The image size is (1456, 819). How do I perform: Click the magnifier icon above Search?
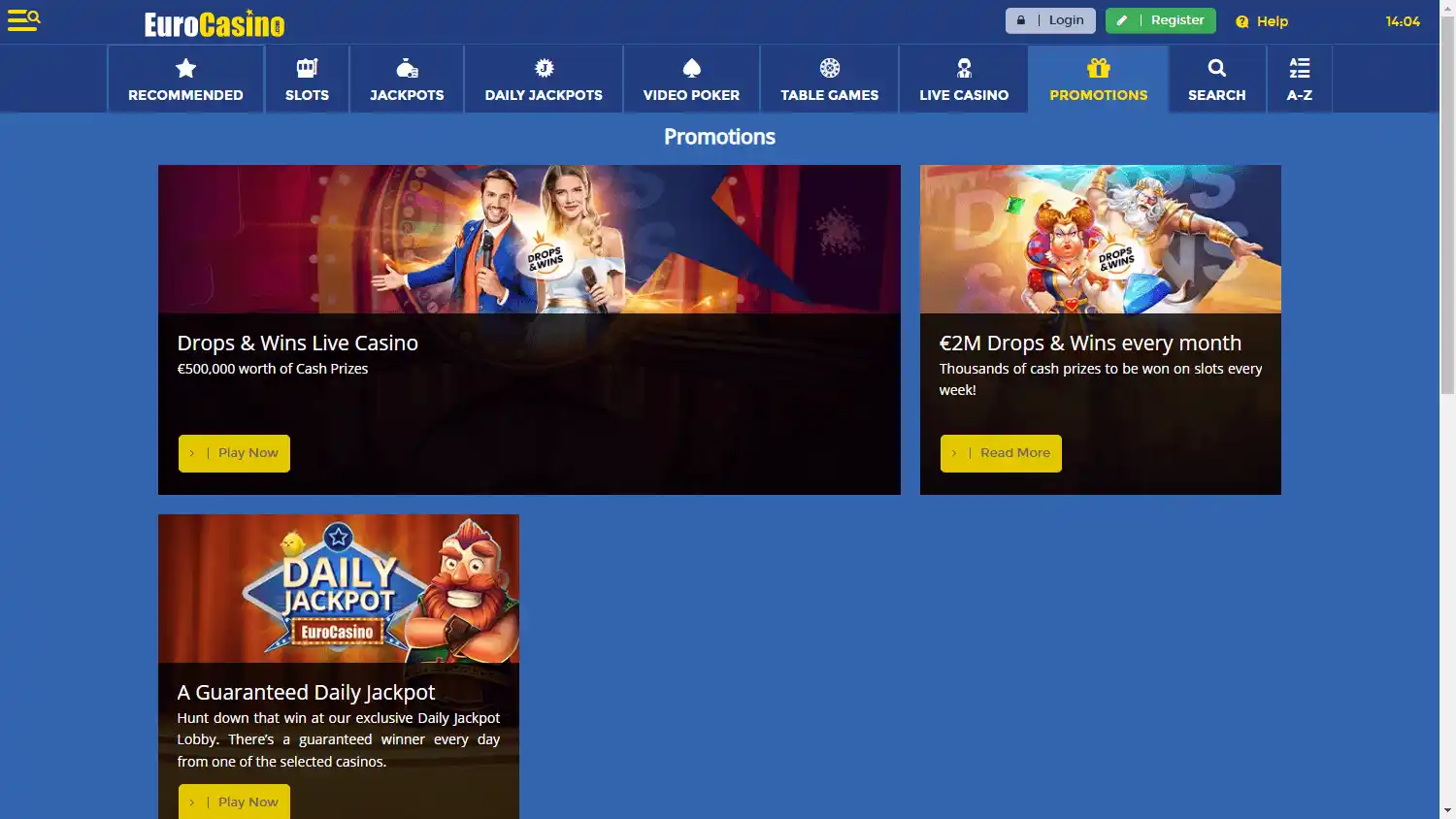click(x=1217, y=68)
